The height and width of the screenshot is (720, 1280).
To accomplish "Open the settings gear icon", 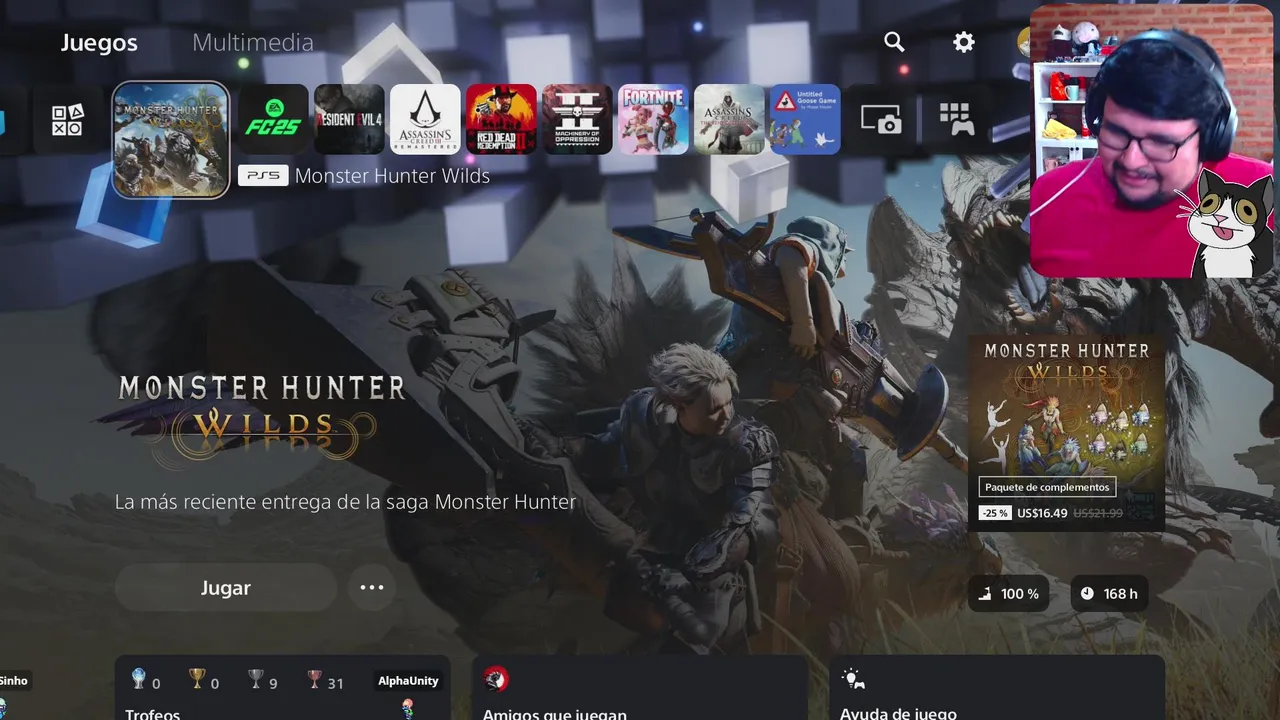I will [x=963, y=42].
